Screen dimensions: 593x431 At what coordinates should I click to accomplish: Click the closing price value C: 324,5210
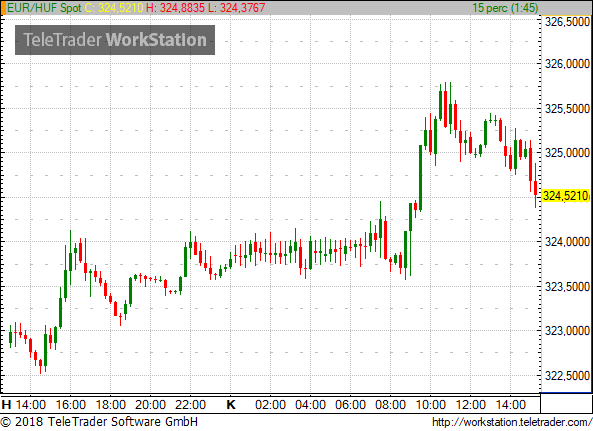pos(113,8)
